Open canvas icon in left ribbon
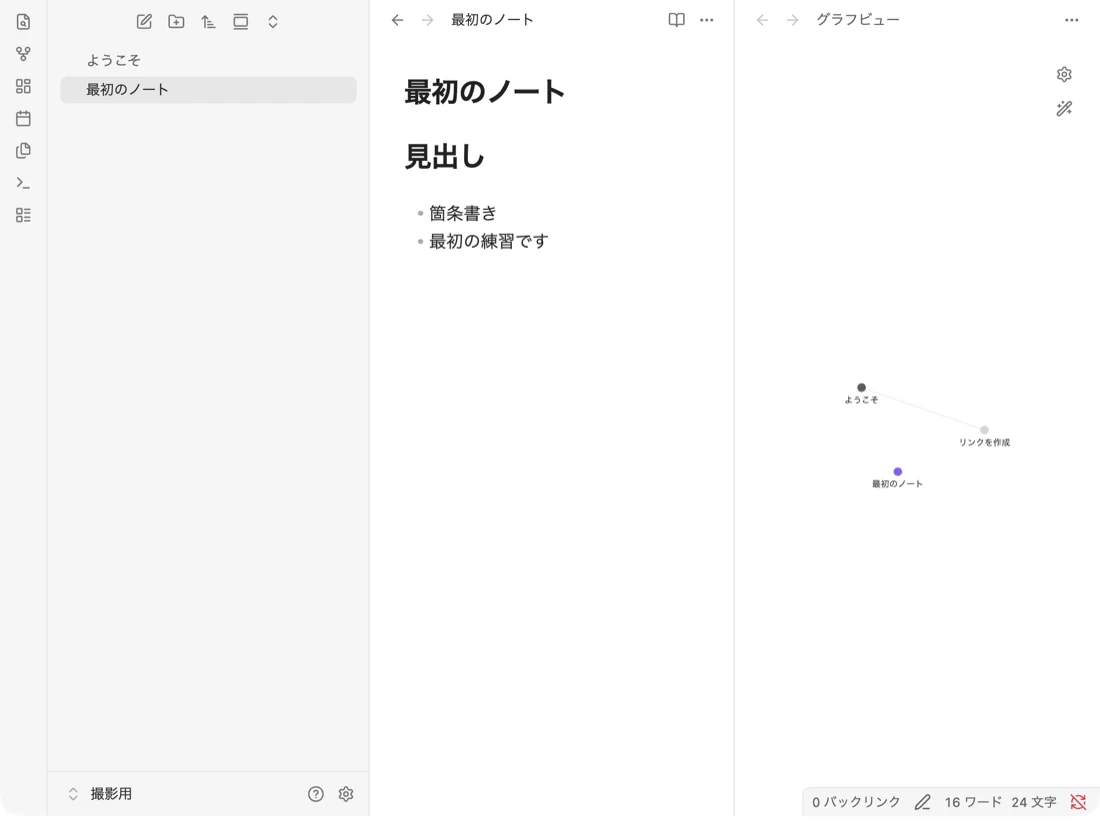The height and width of the screenshot is (827, 1100). [23, 86]
